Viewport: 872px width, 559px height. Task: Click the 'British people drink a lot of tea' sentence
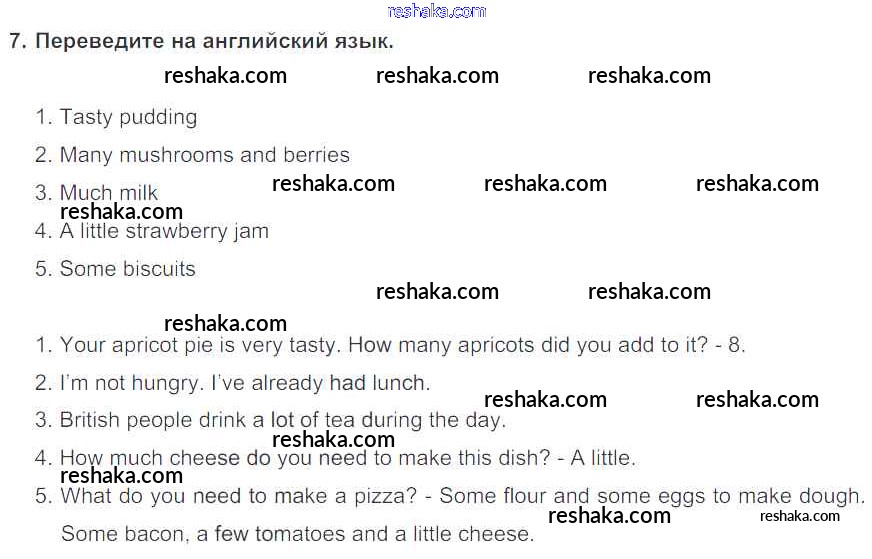283,421
